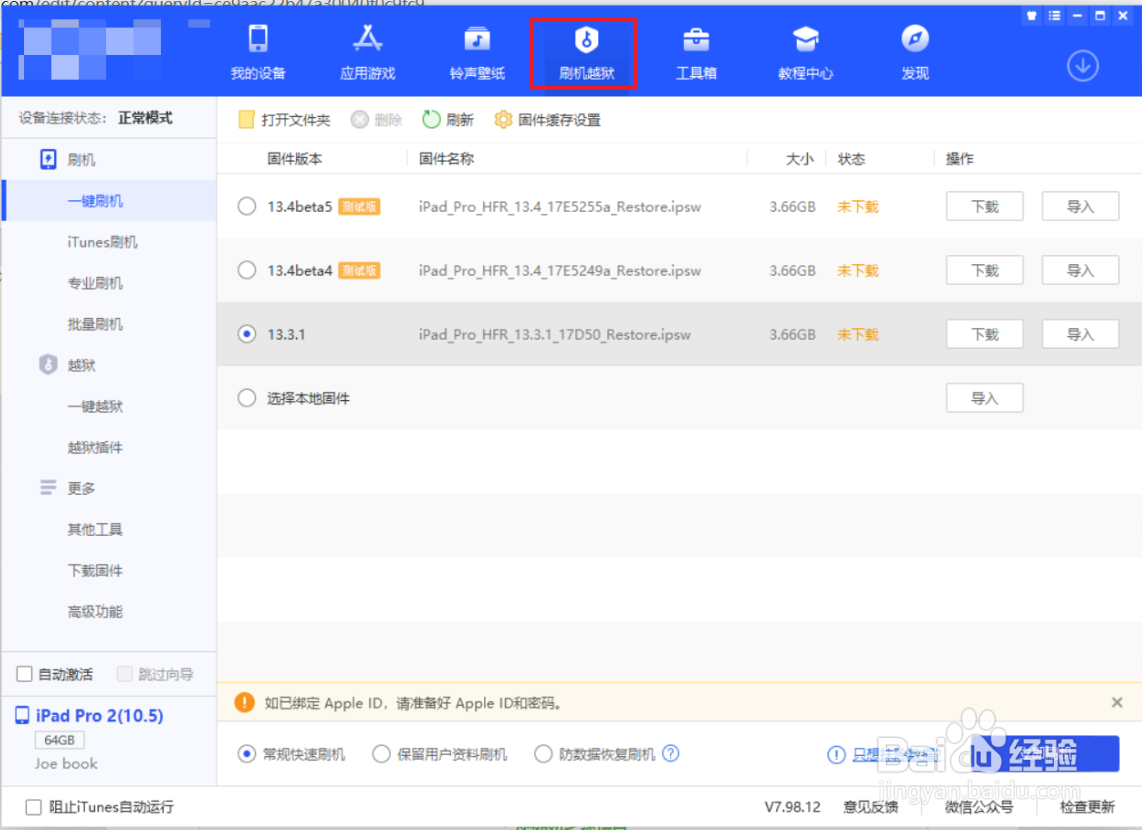Open the 铃声壁纸 (Ringtones & Wallpapers) section

pos(477,52)
